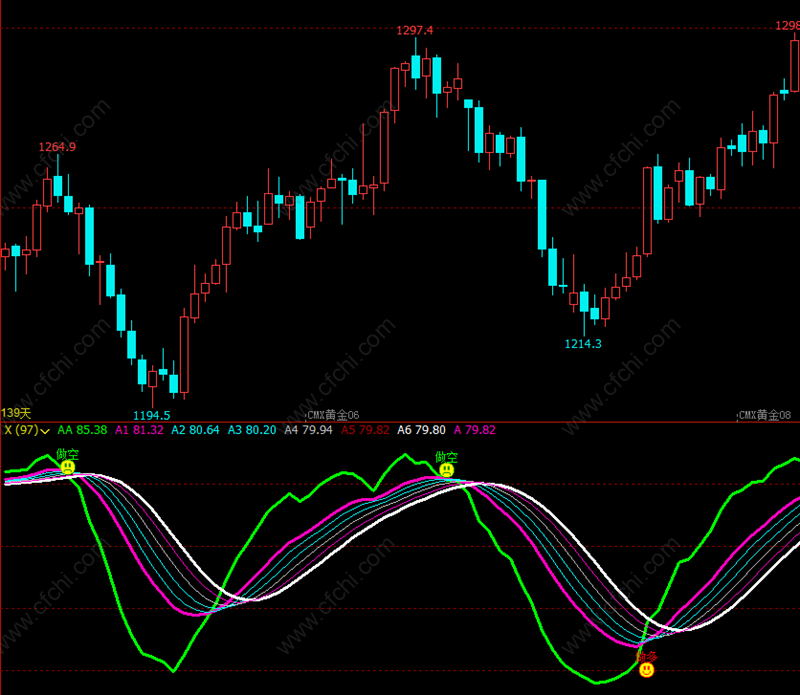Select the A5 79.82 indicator value
Viewport: 800px width, 695px height.
pyautogui.click(x=365, y=430)
